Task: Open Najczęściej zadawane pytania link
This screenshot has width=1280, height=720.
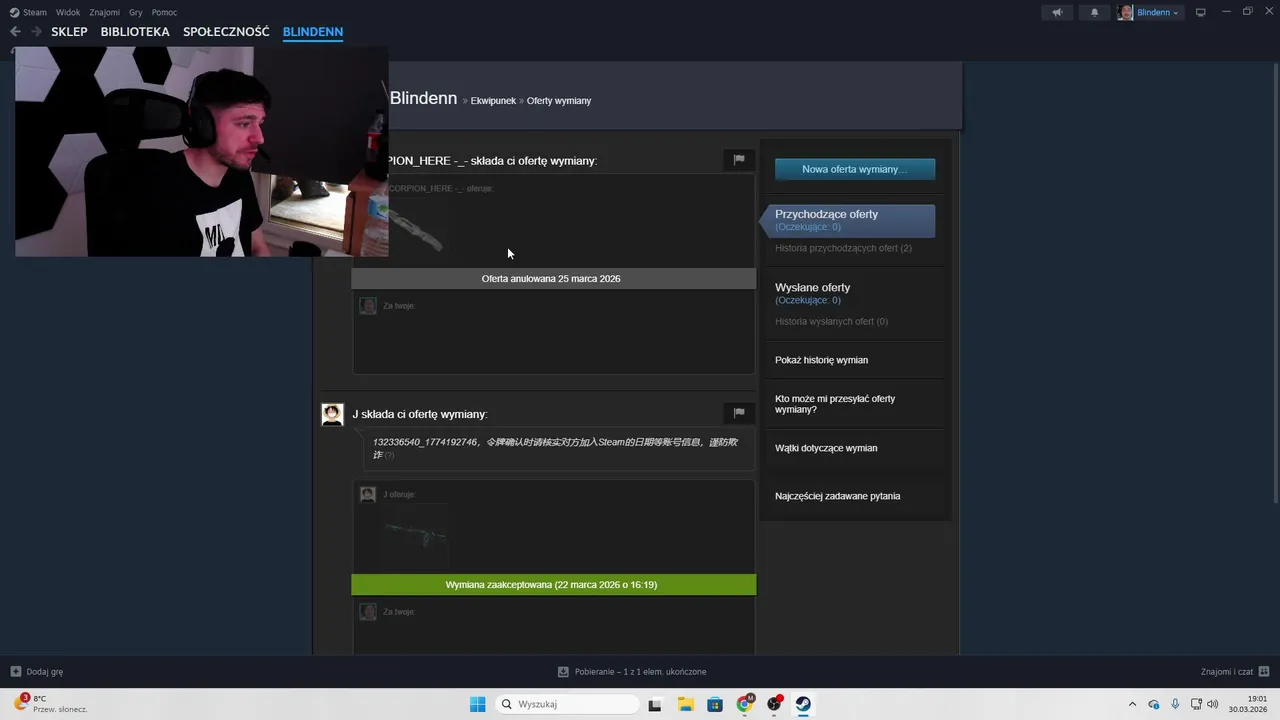Action: 837,496
